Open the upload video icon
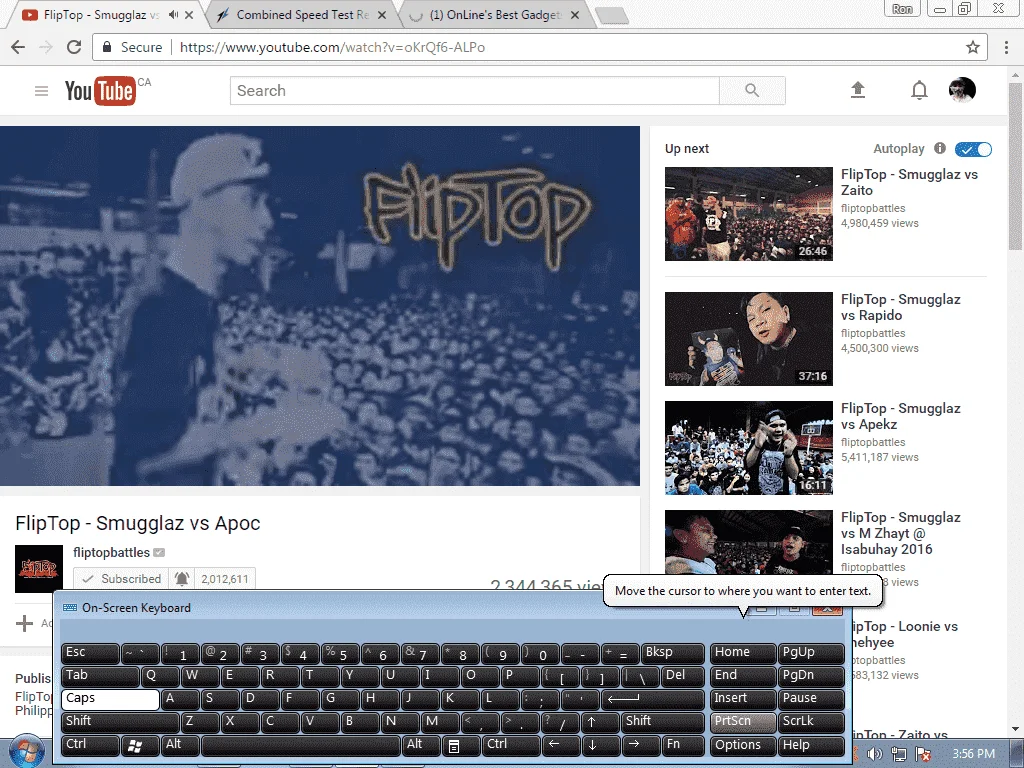Image resolution: width=1024 pixels, height=768 pixels. (x=857, y=90)
